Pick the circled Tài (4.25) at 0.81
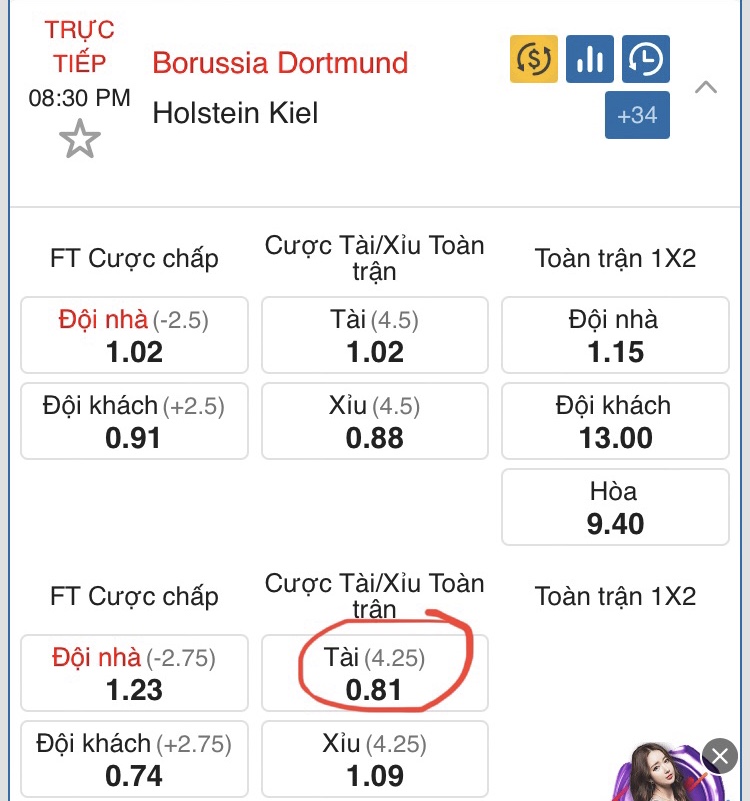 pyautogui.click(x=375, y=673)
